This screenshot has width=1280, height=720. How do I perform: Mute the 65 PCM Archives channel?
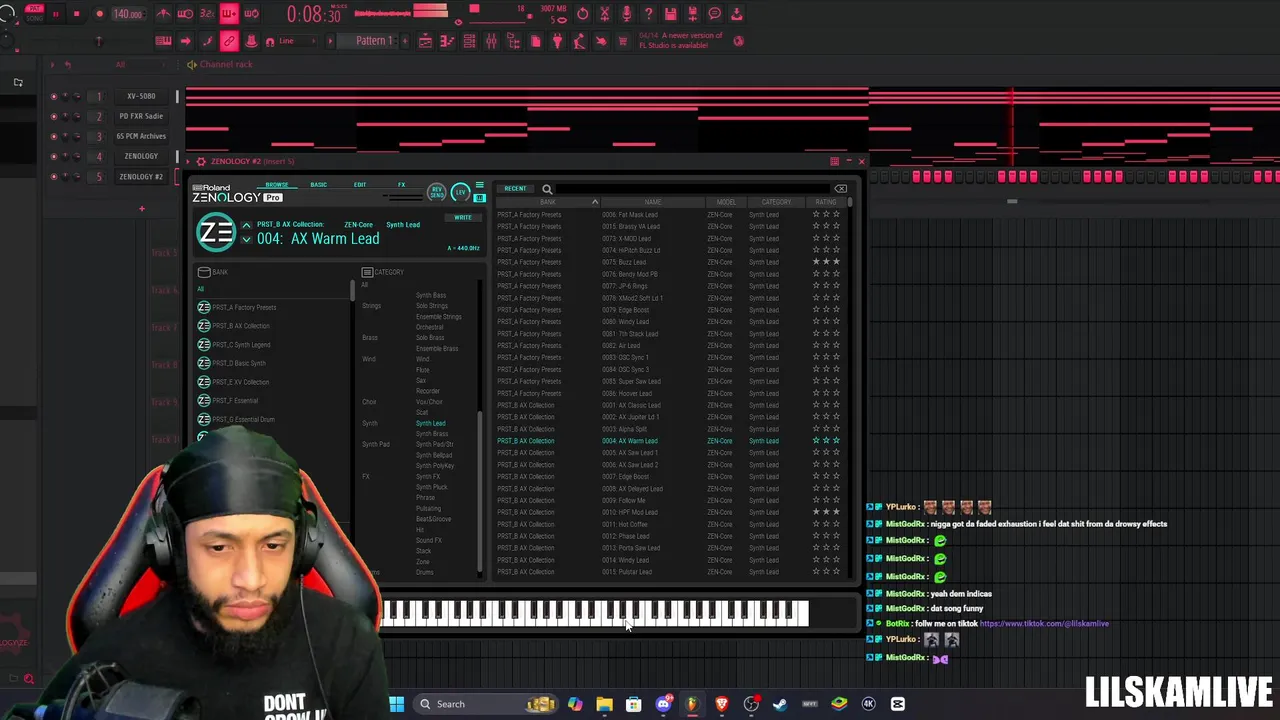click(x=54, y=136)
